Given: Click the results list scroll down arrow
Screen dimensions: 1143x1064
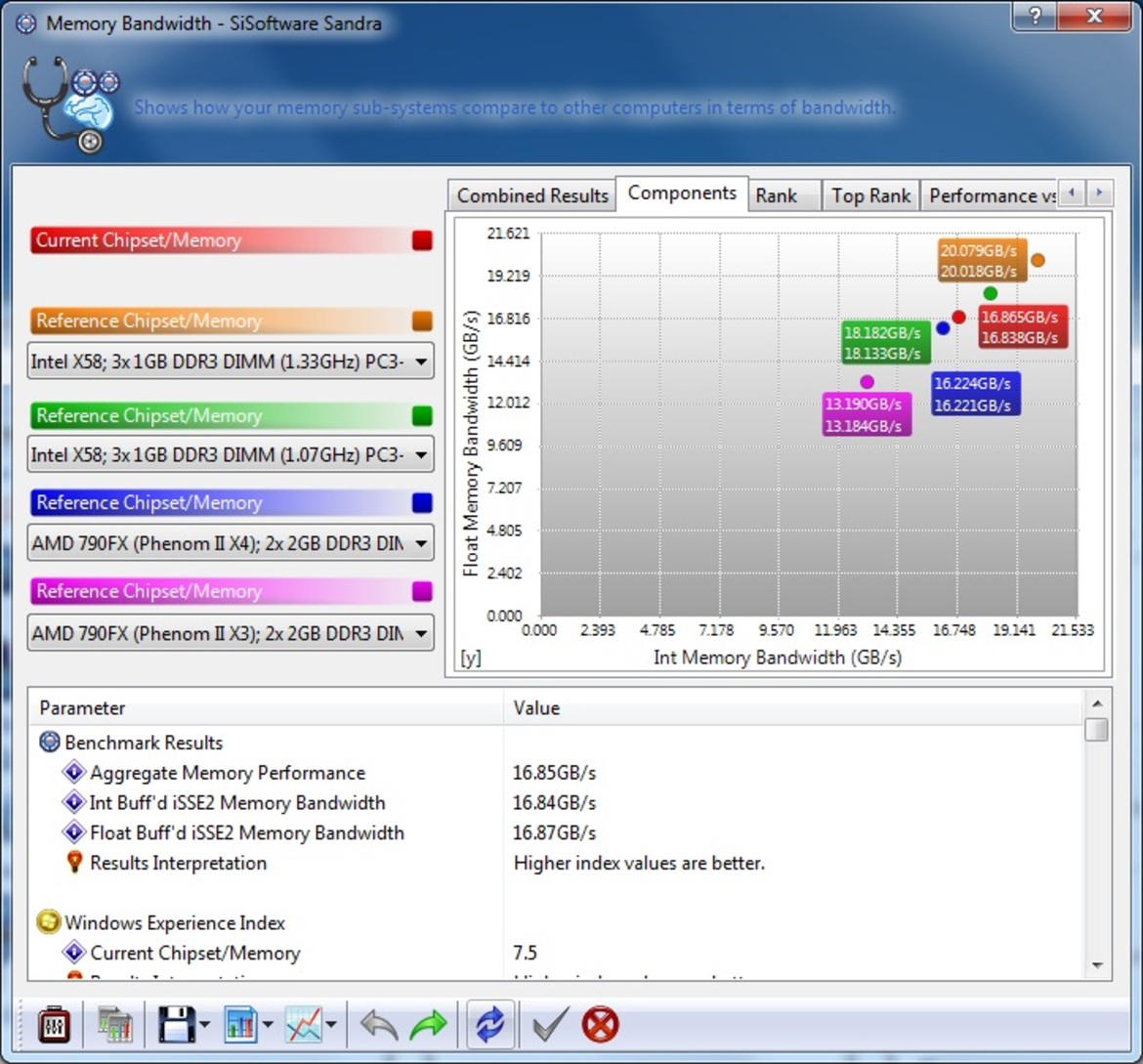Looking at the screenshot, I should (x=1097, y=965).
